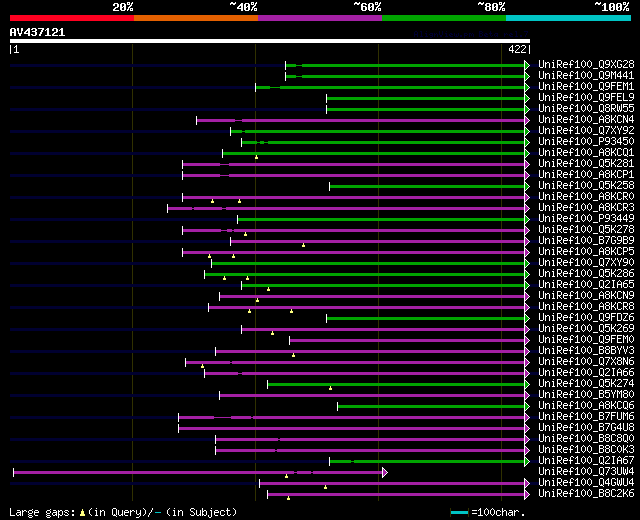
Task: Click the UniRef100_B5YM80 label
Action: click(586, 395)
